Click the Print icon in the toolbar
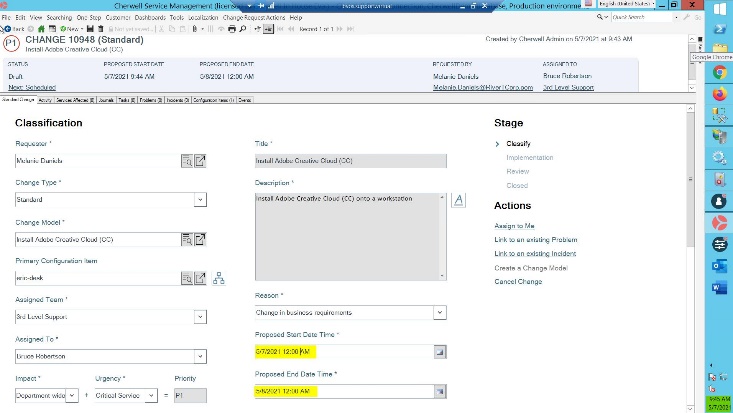Screen dimensions: 733x413 point(232,29)
